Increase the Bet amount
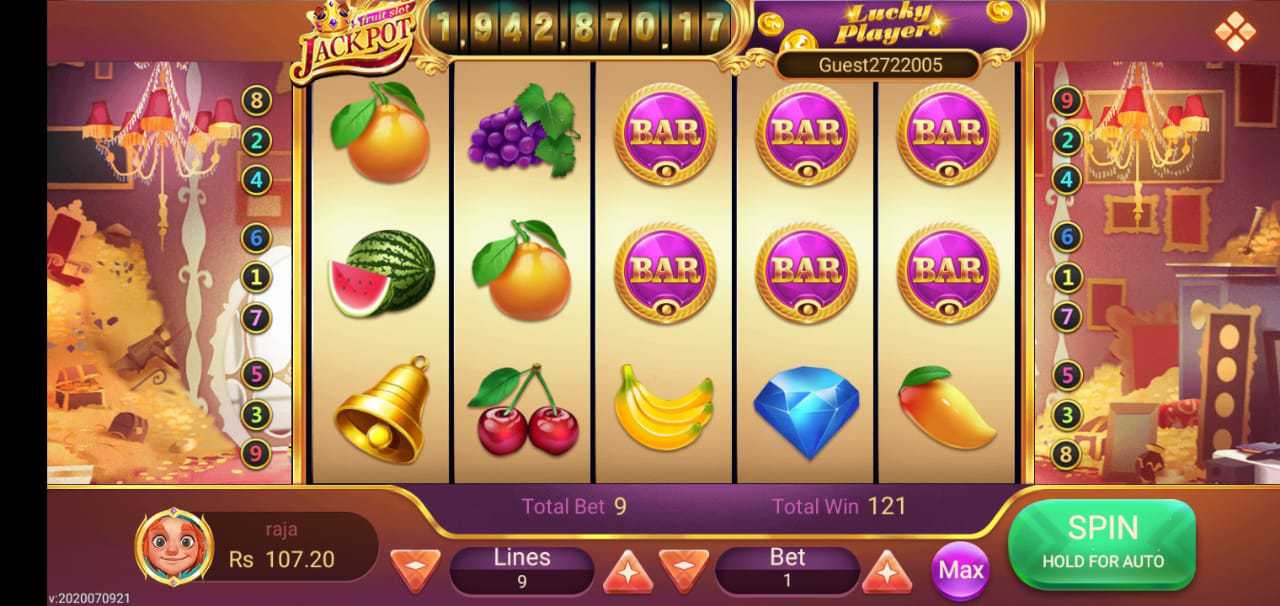The image size is (1280, 606). [x=887, y=571]
